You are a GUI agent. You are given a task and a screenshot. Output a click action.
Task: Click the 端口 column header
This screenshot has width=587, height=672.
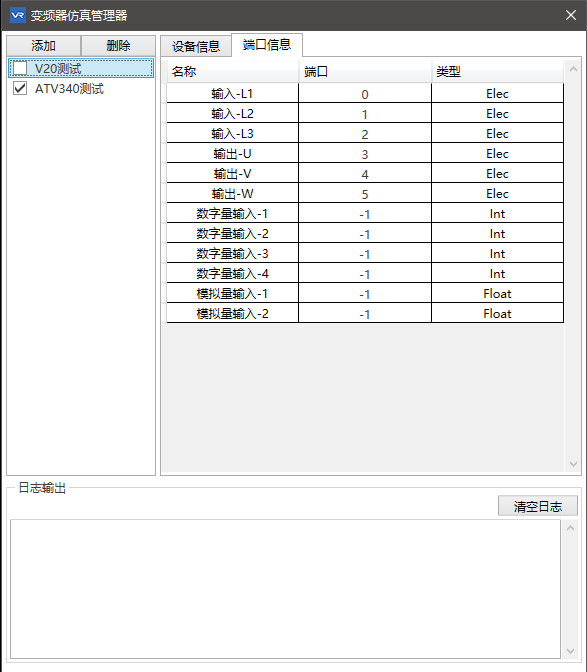coord(365,71)
